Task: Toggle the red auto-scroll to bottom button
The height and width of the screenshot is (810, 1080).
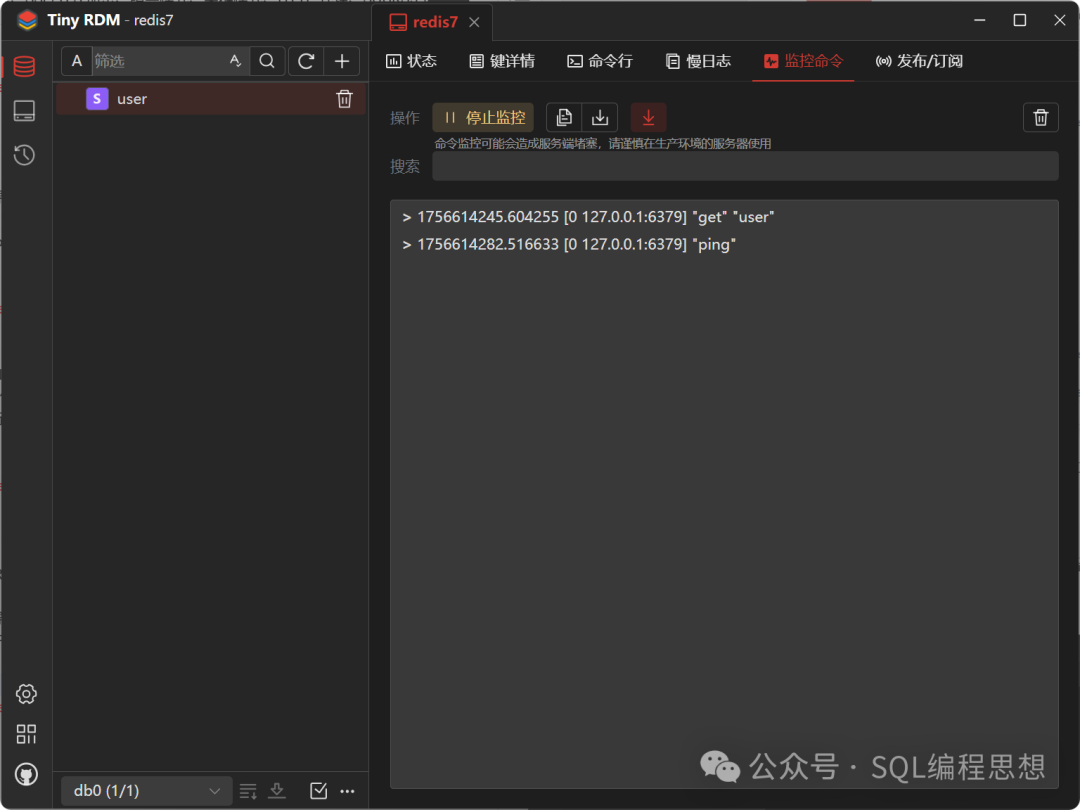Action: (648, 118)
